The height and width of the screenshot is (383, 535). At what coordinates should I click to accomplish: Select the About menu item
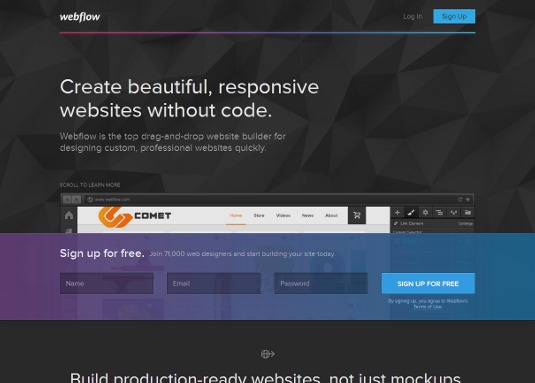click(x=331, y=216)
